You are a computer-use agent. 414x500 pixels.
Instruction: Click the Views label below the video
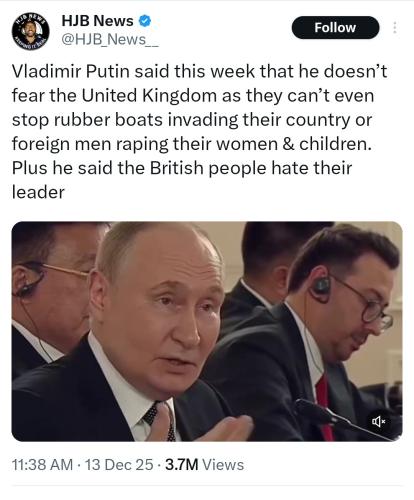coord(223,465)
